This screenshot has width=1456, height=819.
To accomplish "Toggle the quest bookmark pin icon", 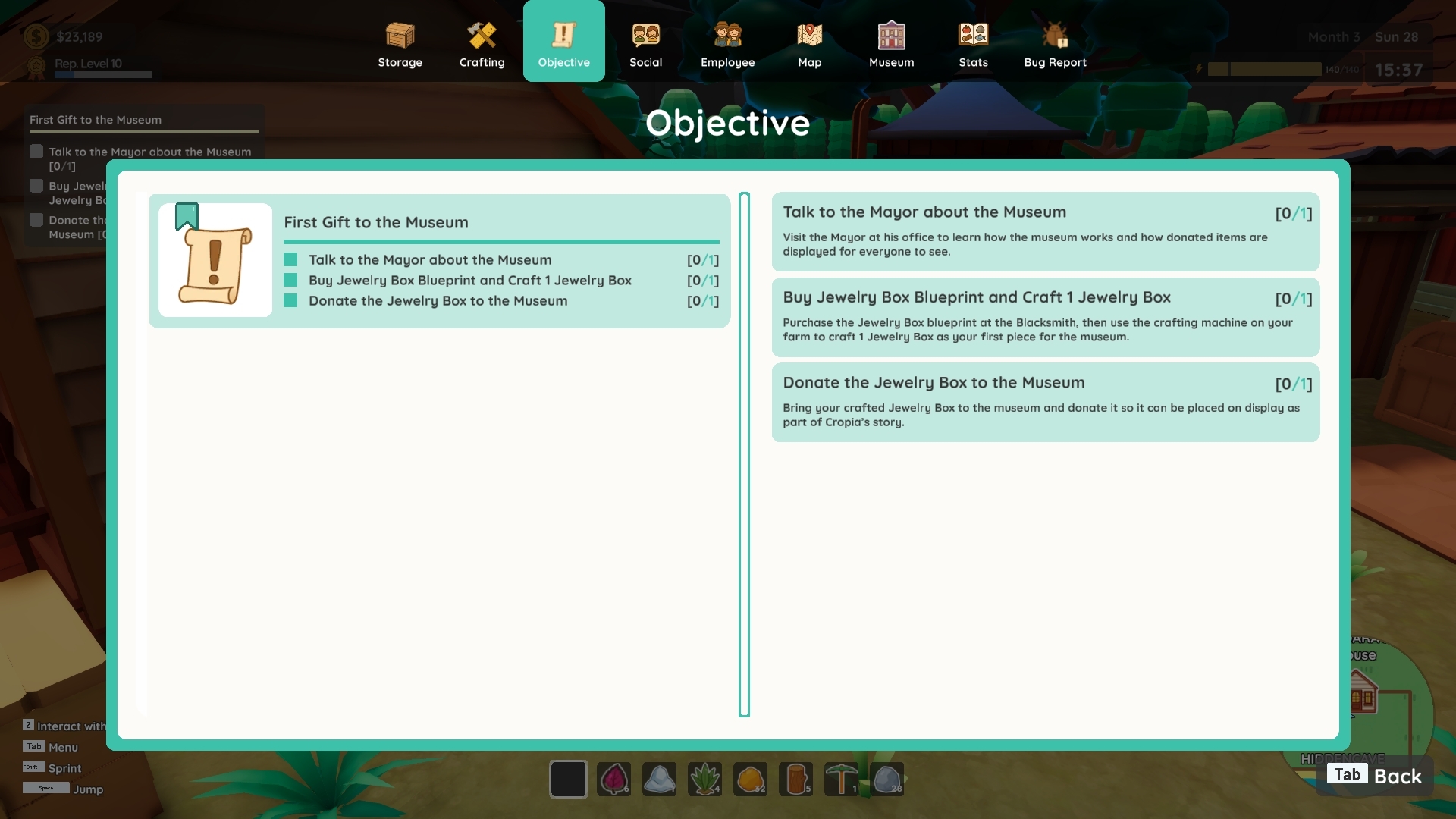I will pos(187,216).
